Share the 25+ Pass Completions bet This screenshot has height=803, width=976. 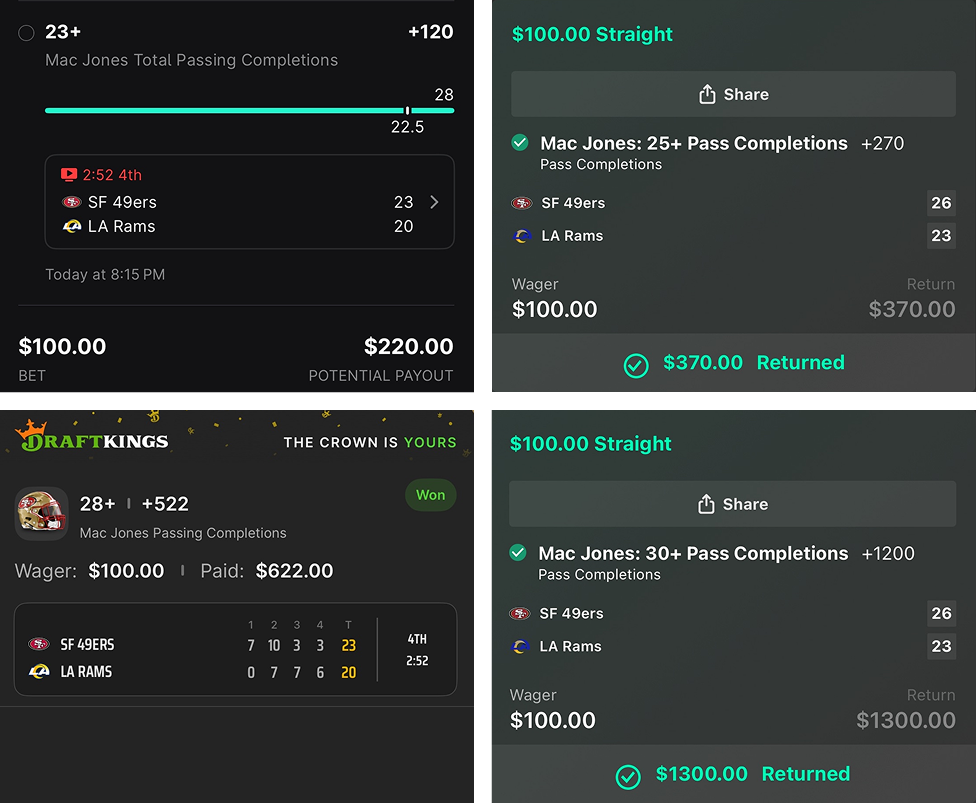coord(733,94)
